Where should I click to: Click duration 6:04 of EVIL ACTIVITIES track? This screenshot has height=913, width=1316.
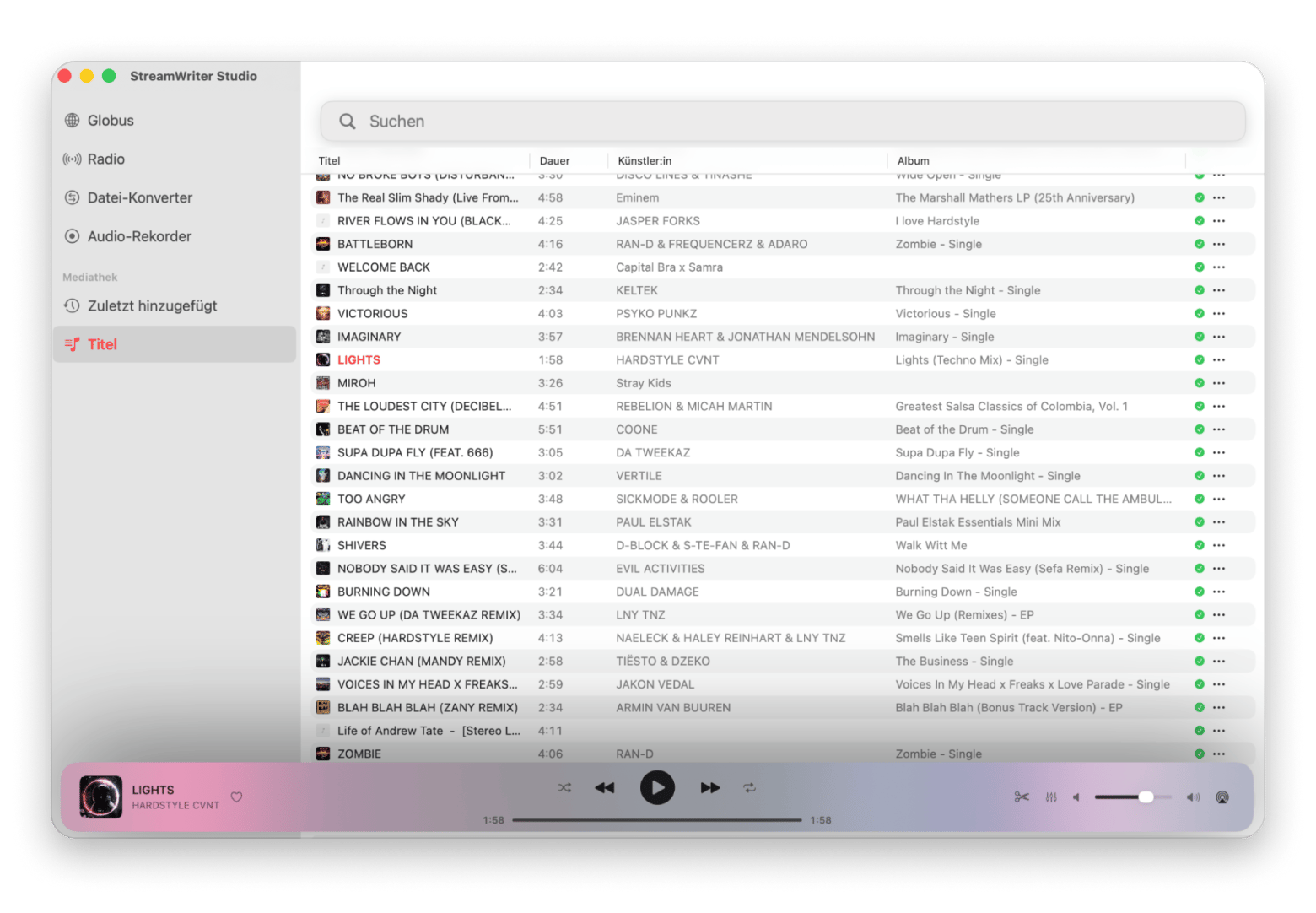tap(550, 569)
